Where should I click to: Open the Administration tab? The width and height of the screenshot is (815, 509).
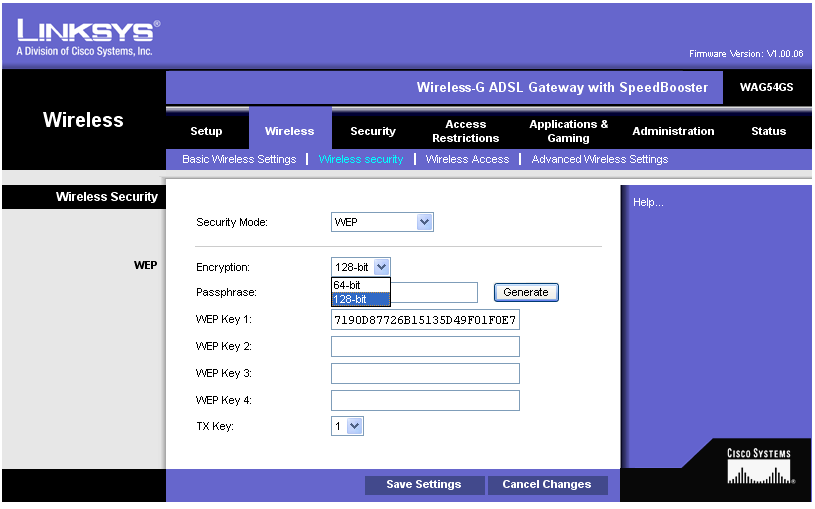coord(673,131)
